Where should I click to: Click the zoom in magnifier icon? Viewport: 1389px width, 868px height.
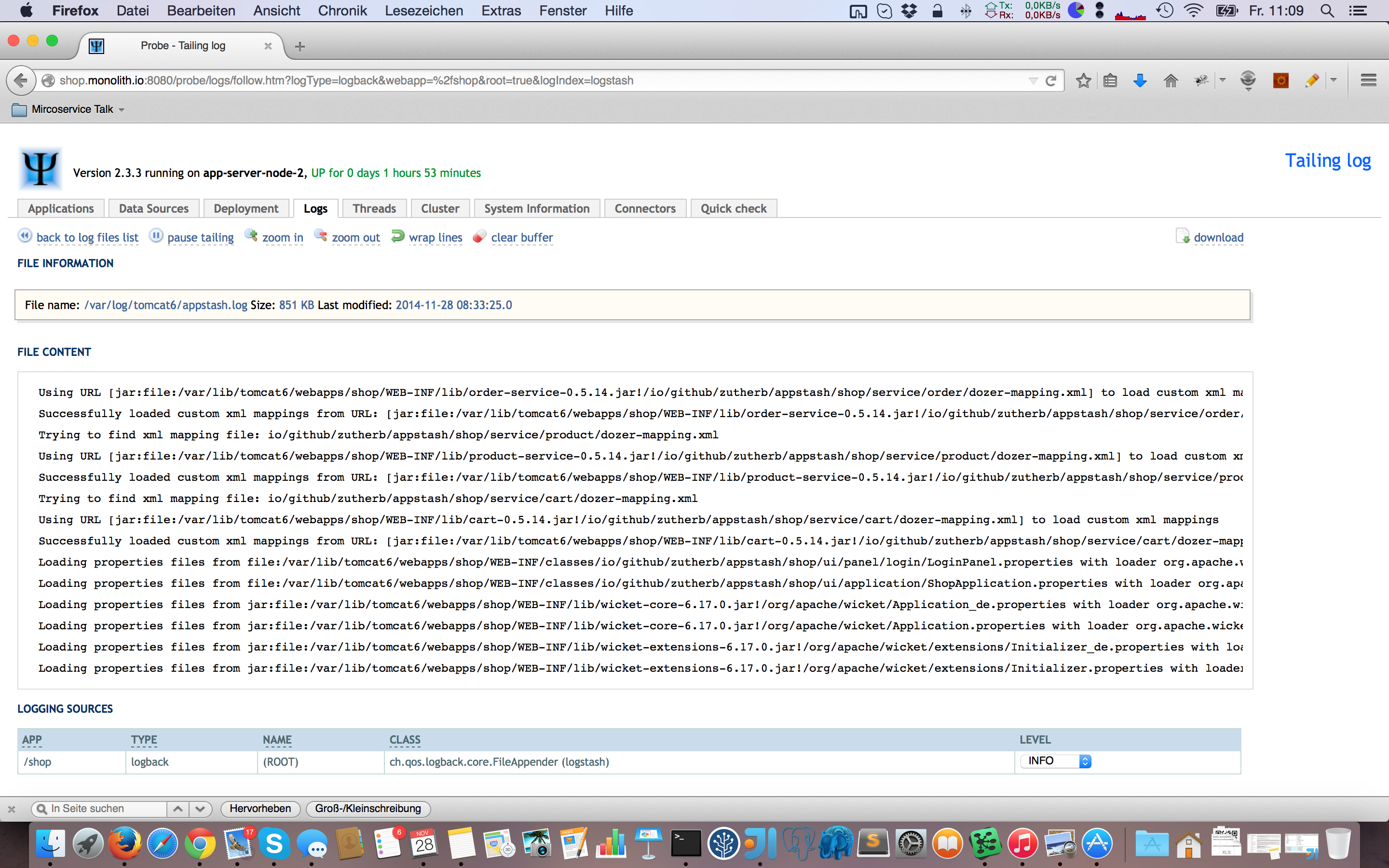251,236
